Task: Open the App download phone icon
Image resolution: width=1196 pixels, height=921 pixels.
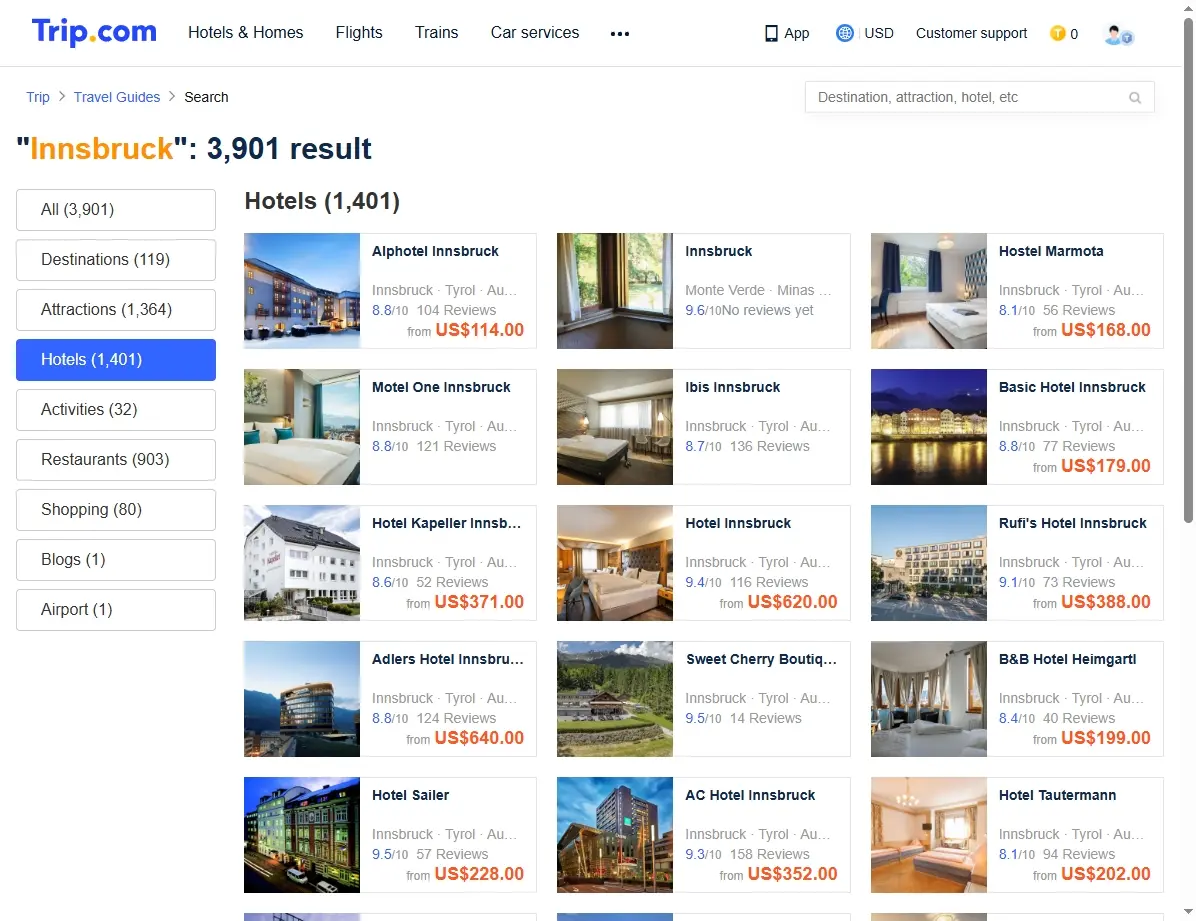Action: pos(771,34)
